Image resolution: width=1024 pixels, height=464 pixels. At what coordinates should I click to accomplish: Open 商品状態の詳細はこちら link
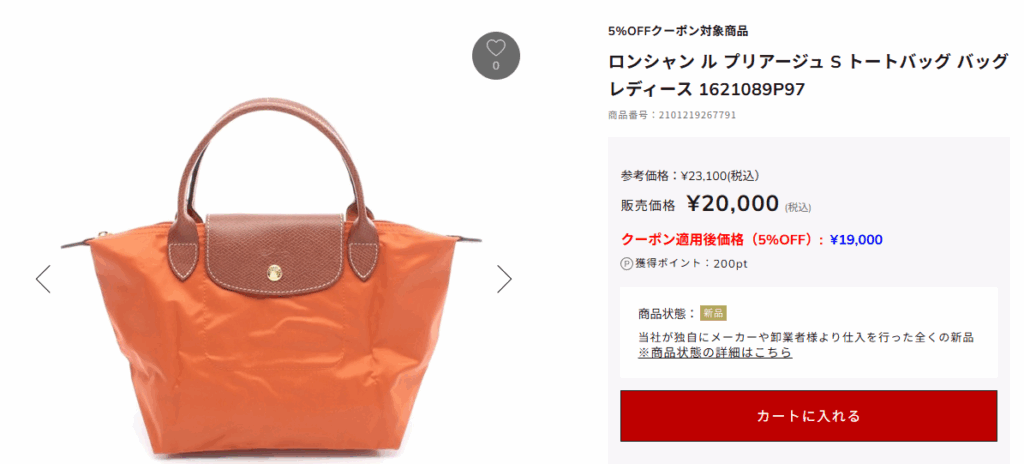pyautogui.click(x=715, y=353)
